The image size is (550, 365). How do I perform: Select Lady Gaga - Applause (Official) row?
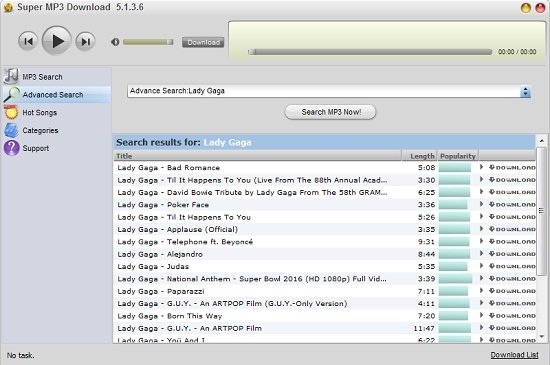pyautogui.click(x=324, y=229)
